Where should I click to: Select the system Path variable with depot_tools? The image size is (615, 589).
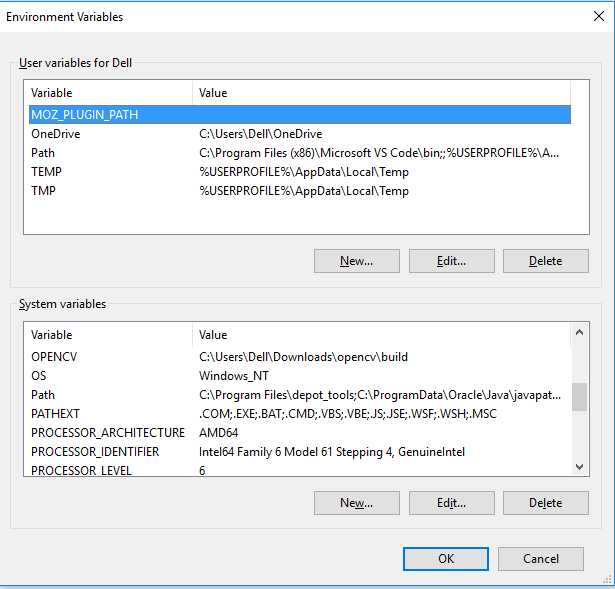click(x=300, y=394)
